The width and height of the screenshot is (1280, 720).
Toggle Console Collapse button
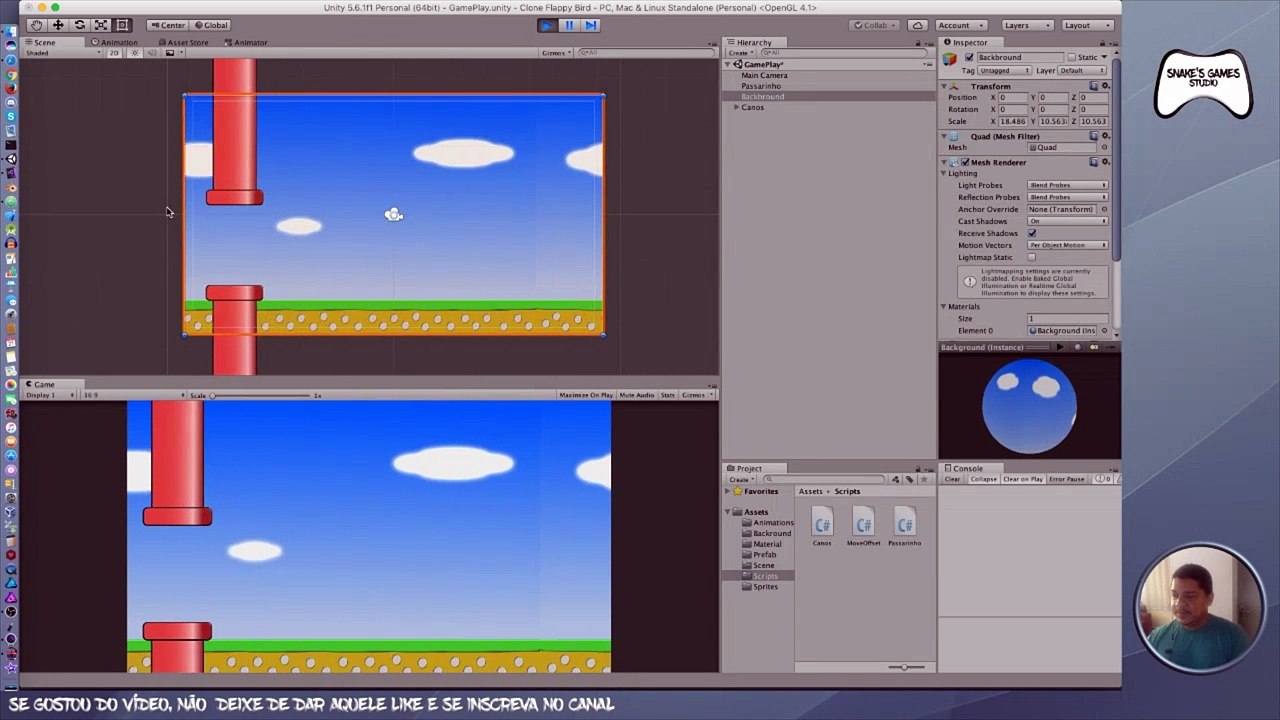coord(983,479)
